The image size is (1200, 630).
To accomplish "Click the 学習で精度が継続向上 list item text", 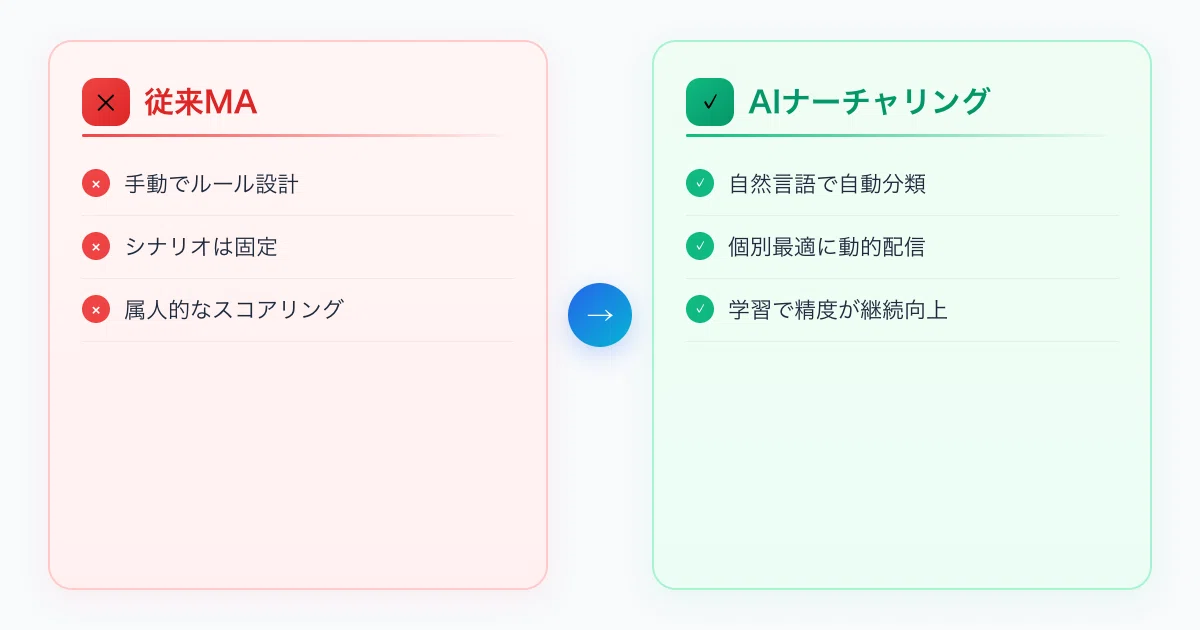I will (x=838, y=309).
